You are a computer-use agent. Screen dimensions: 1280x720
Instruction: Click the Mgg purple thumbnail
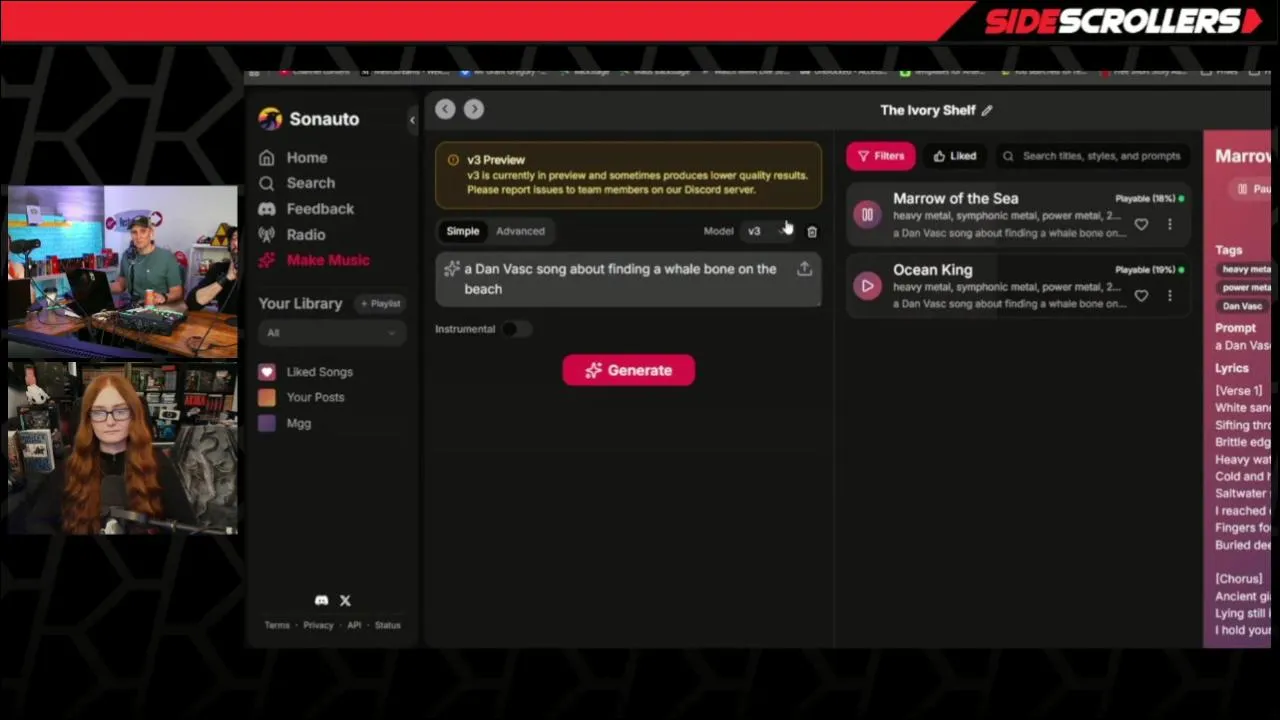click(x=266, y=423)
